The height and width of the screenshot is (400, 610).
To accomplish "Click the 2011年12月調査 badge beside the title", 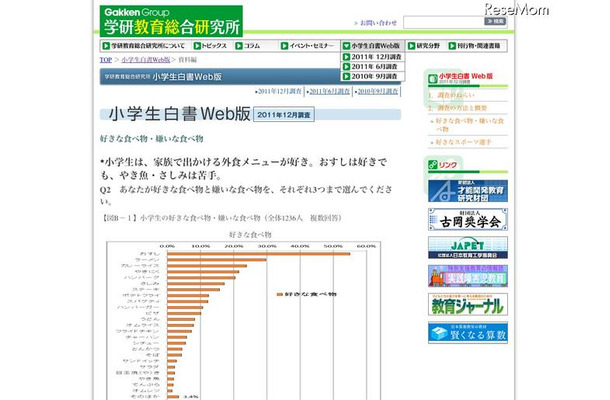I will click(x=284, y=115).
